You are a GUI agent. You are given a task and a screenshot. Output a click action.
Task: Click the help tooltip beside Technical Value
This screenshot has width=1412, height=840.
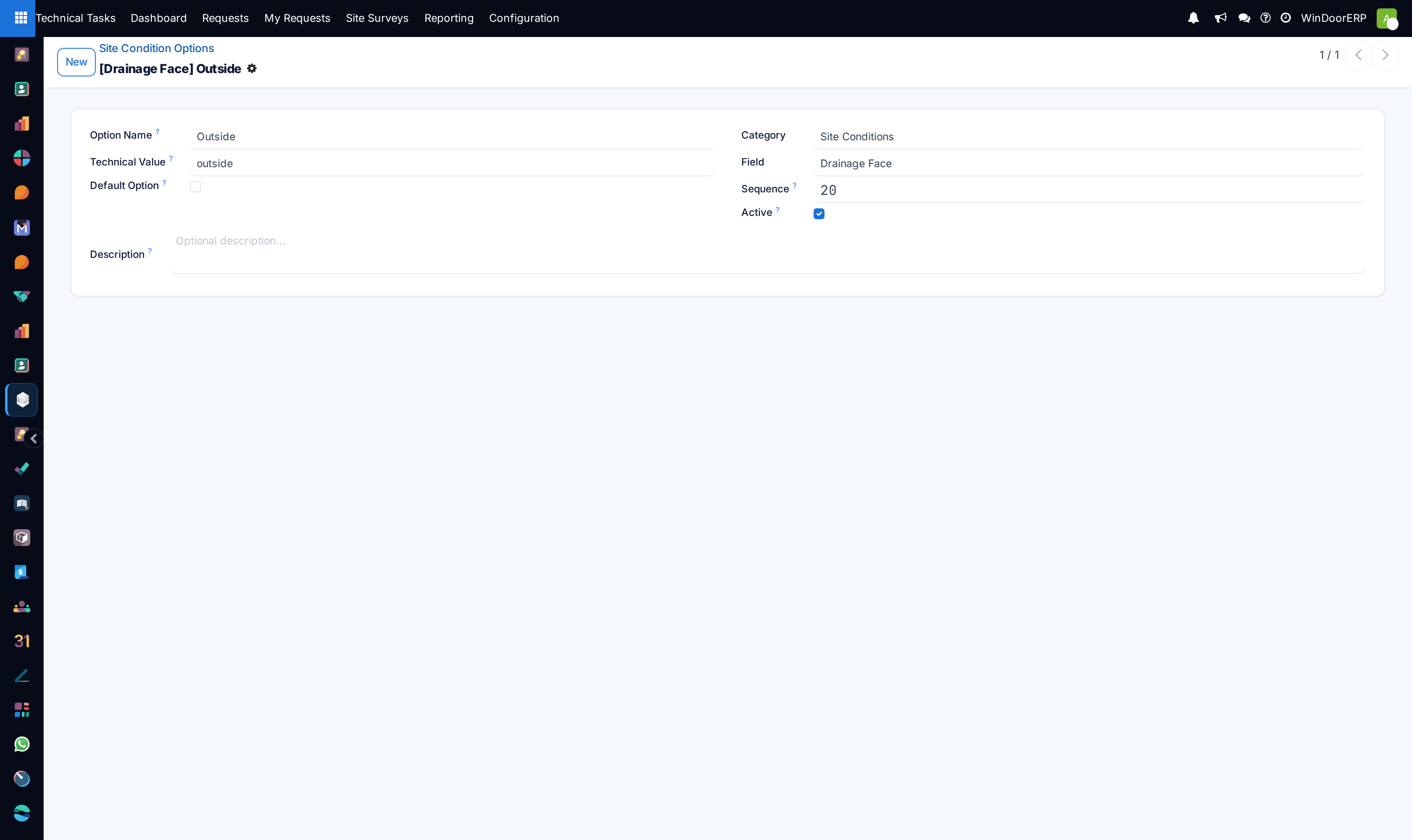click(x=171, y=158)
